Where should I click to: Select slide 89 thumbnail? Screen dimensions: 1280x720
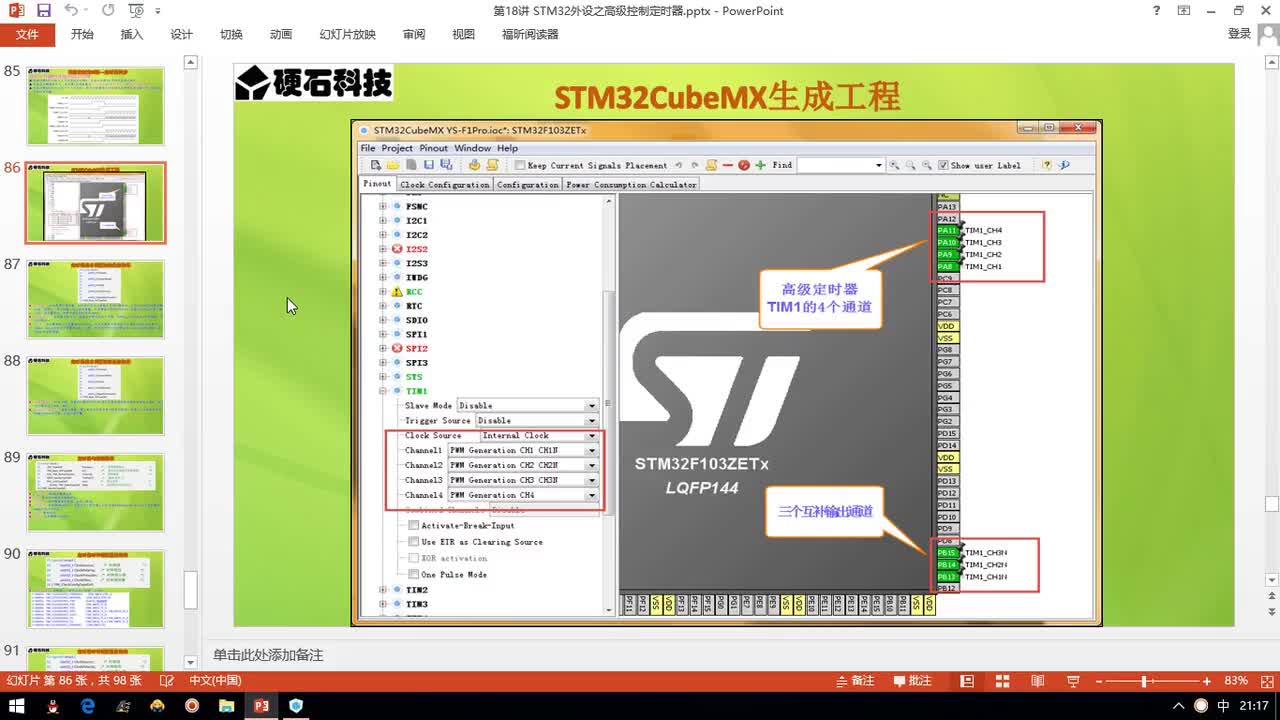coord(96,492)
